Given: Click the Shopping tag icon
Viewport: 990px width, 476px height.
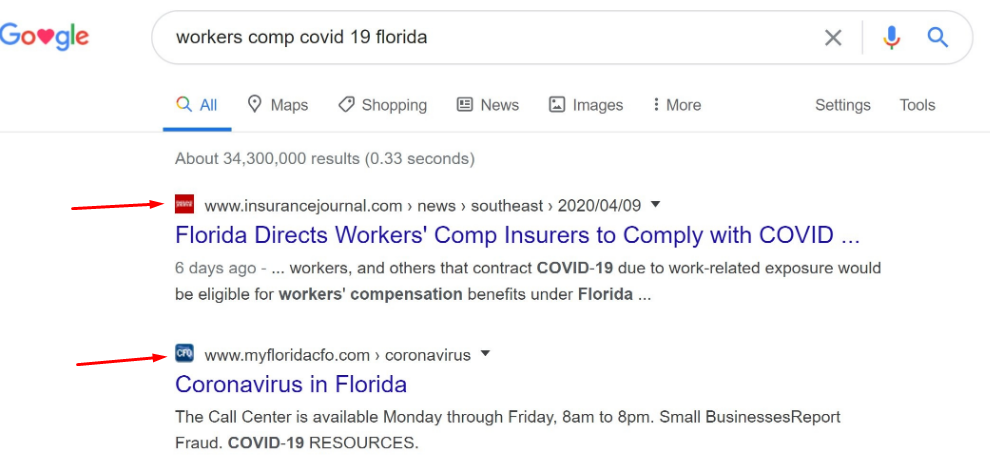Looking at the screenshot, I should click(x=346, y=104).
